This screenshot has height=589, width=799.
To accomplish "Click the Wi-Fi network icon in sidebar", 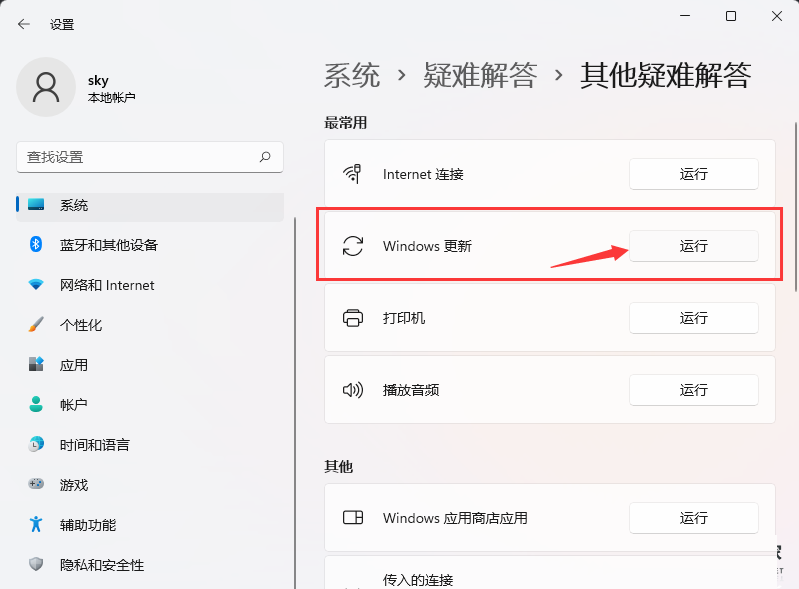I will (x=36, y=284).
